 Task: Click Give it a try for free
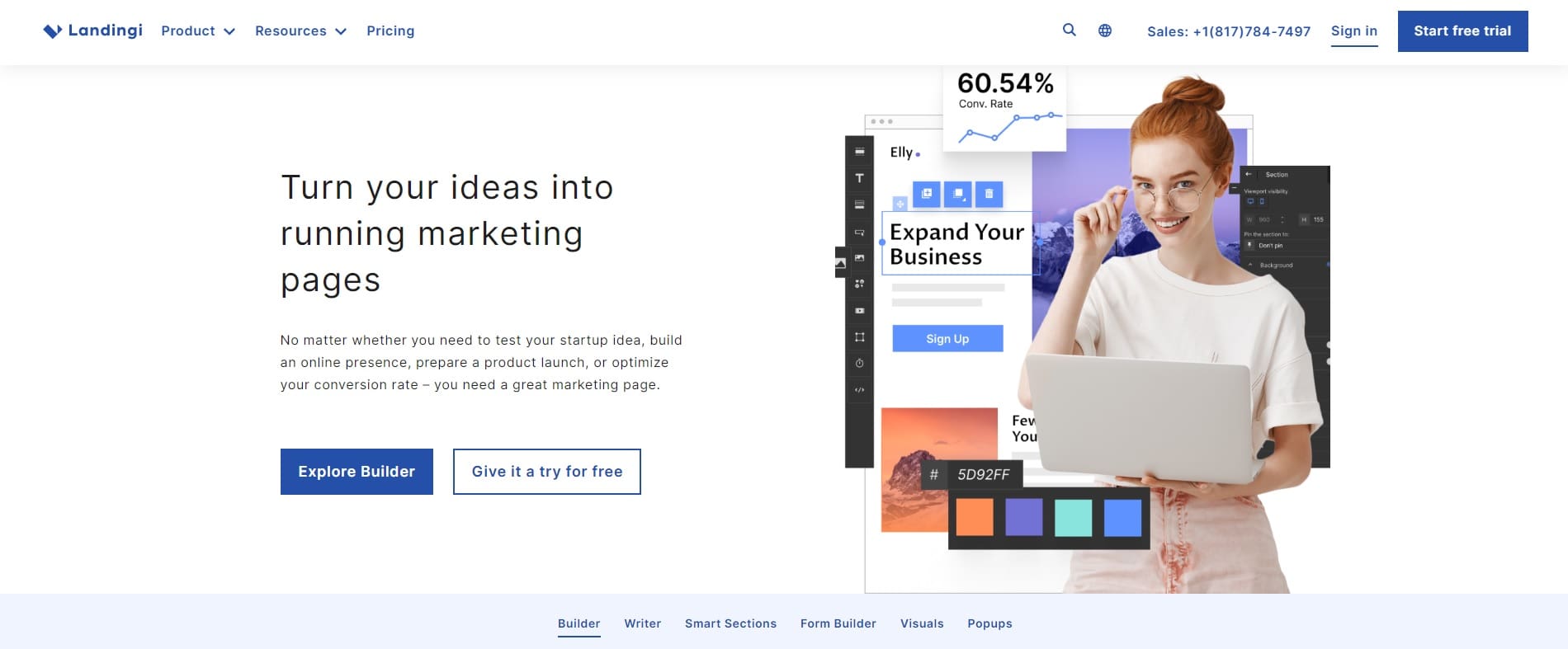(547, 472)
